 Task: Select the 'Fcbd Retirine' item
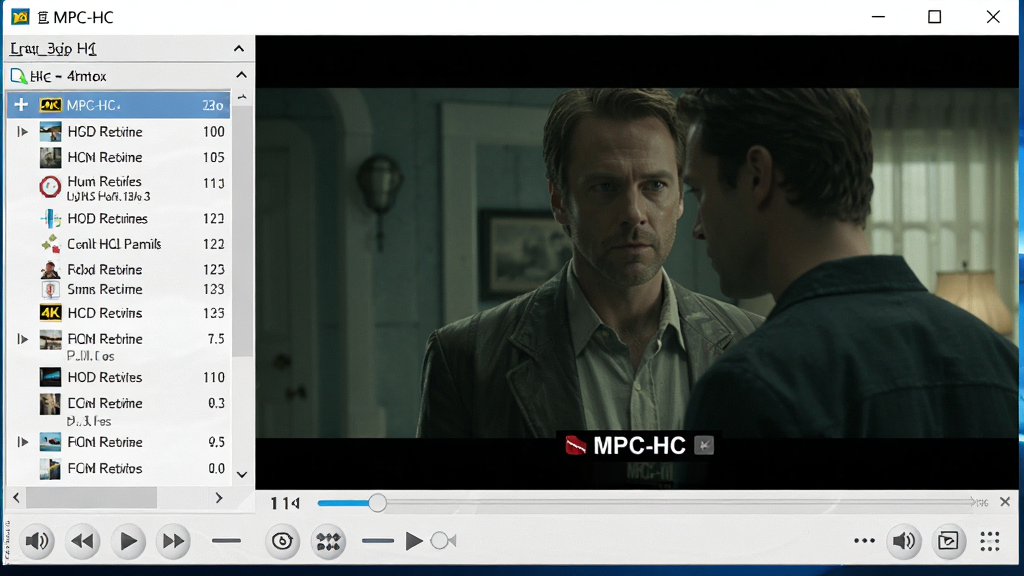pyautogui.click(x=118, y=269)
